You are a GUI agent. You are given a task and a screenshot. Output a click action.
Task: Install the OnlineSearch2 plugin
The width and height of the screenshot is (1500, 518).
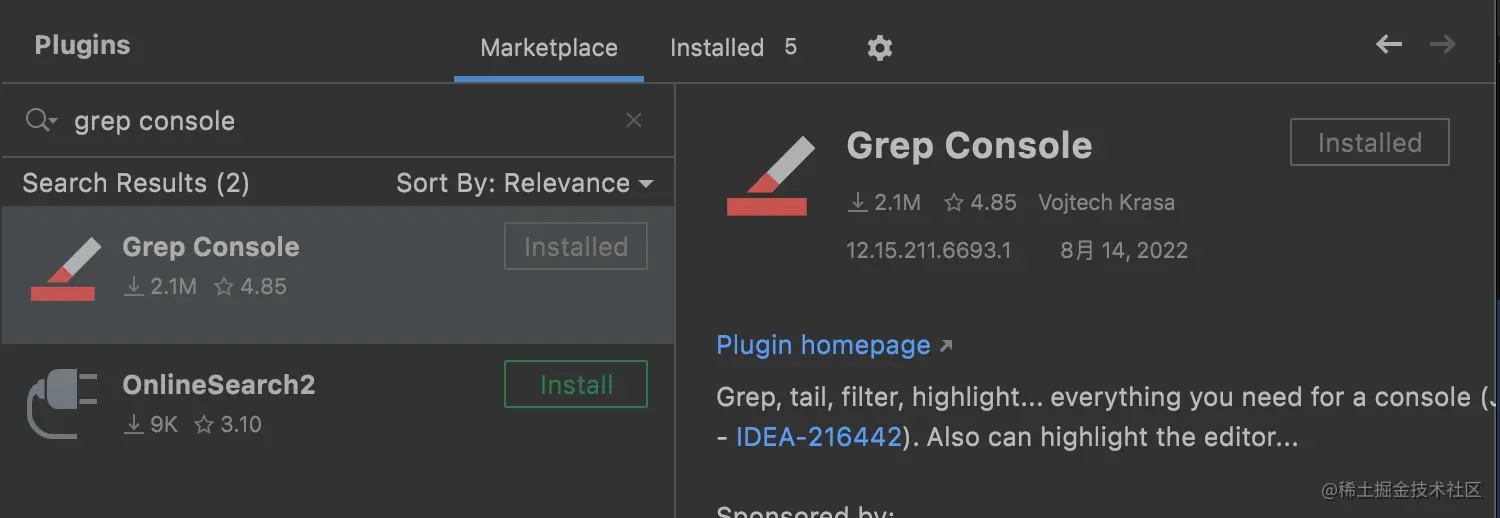coord(576,385)
